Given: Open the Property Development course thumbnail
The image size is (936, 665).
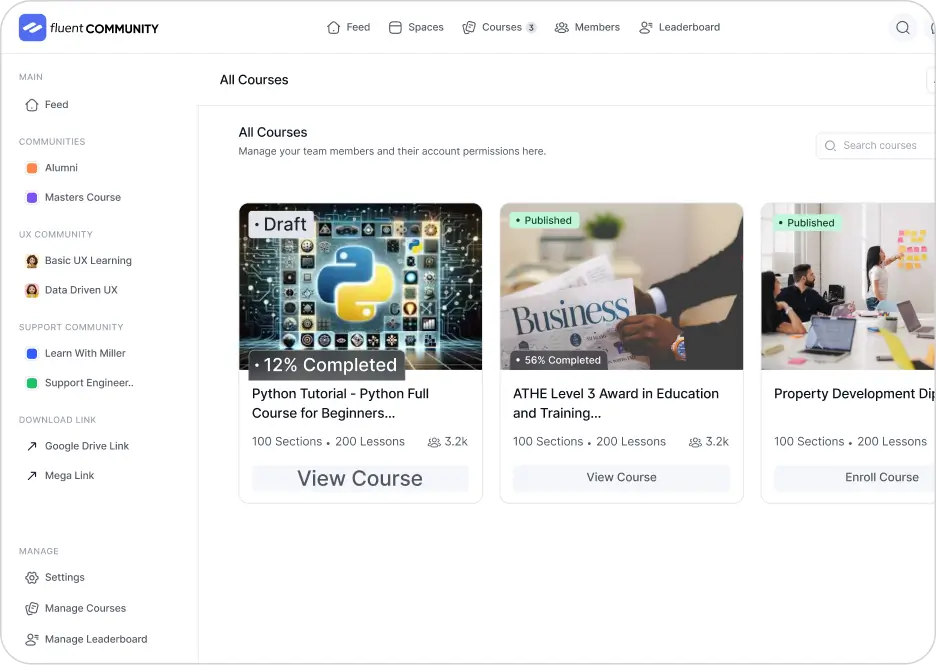Looking at the screenshot, I should [x=848, y=287].
